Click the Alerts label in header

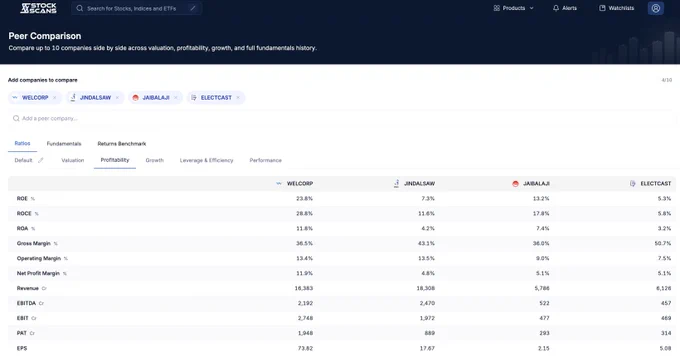[x=569, y=8]
